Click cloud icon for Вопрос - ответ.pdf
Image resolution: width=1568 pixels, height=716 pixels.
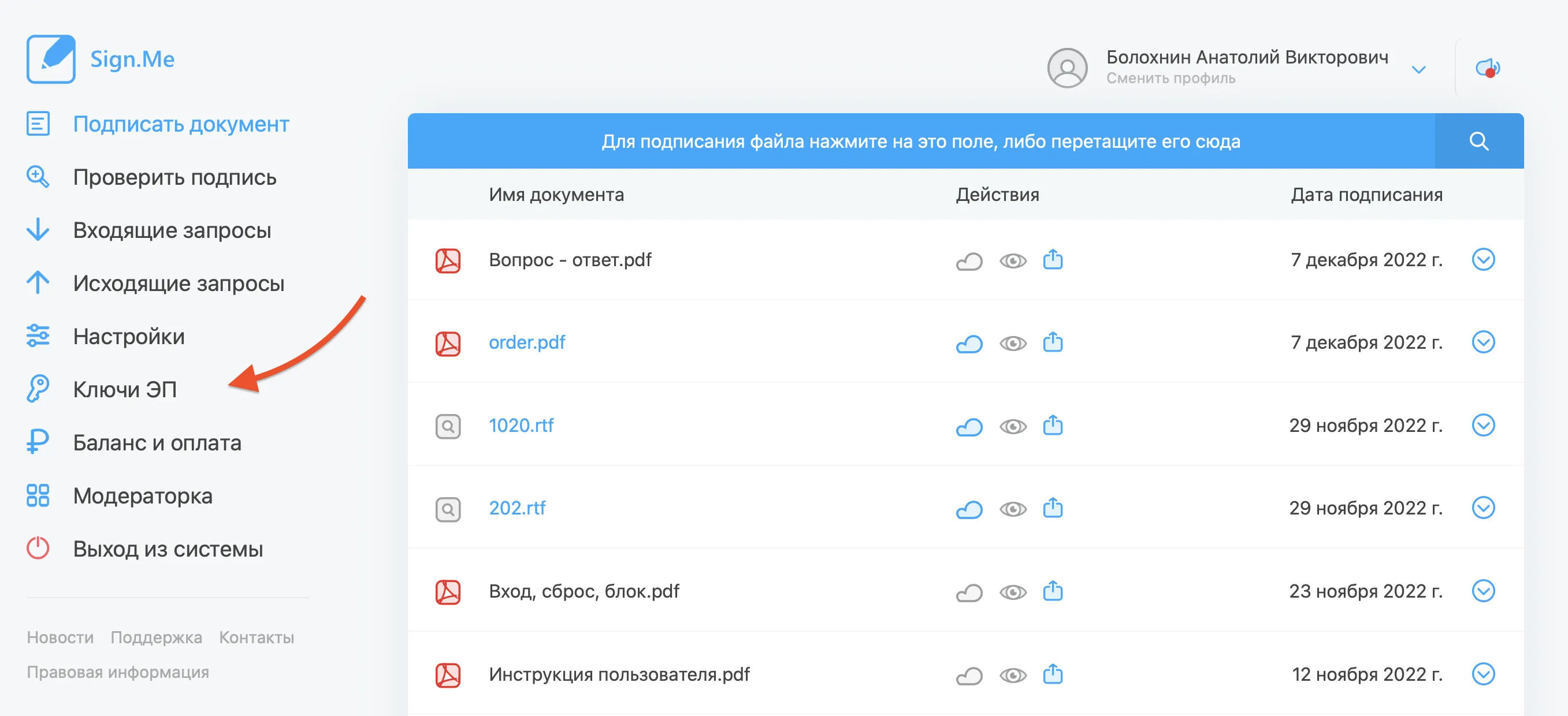969,261
